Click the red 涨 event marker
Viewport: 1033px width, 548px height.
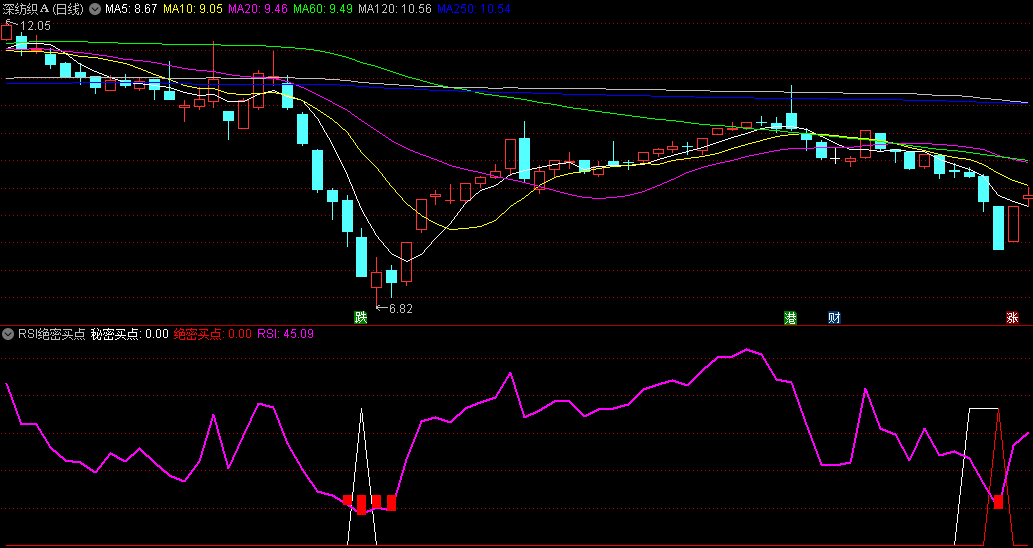1012,318
